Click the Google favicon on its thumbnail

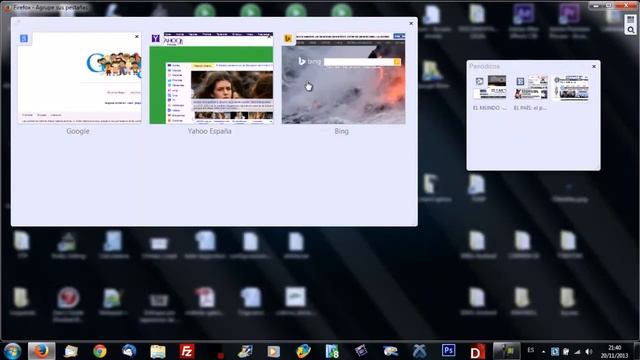coord(24,38)
